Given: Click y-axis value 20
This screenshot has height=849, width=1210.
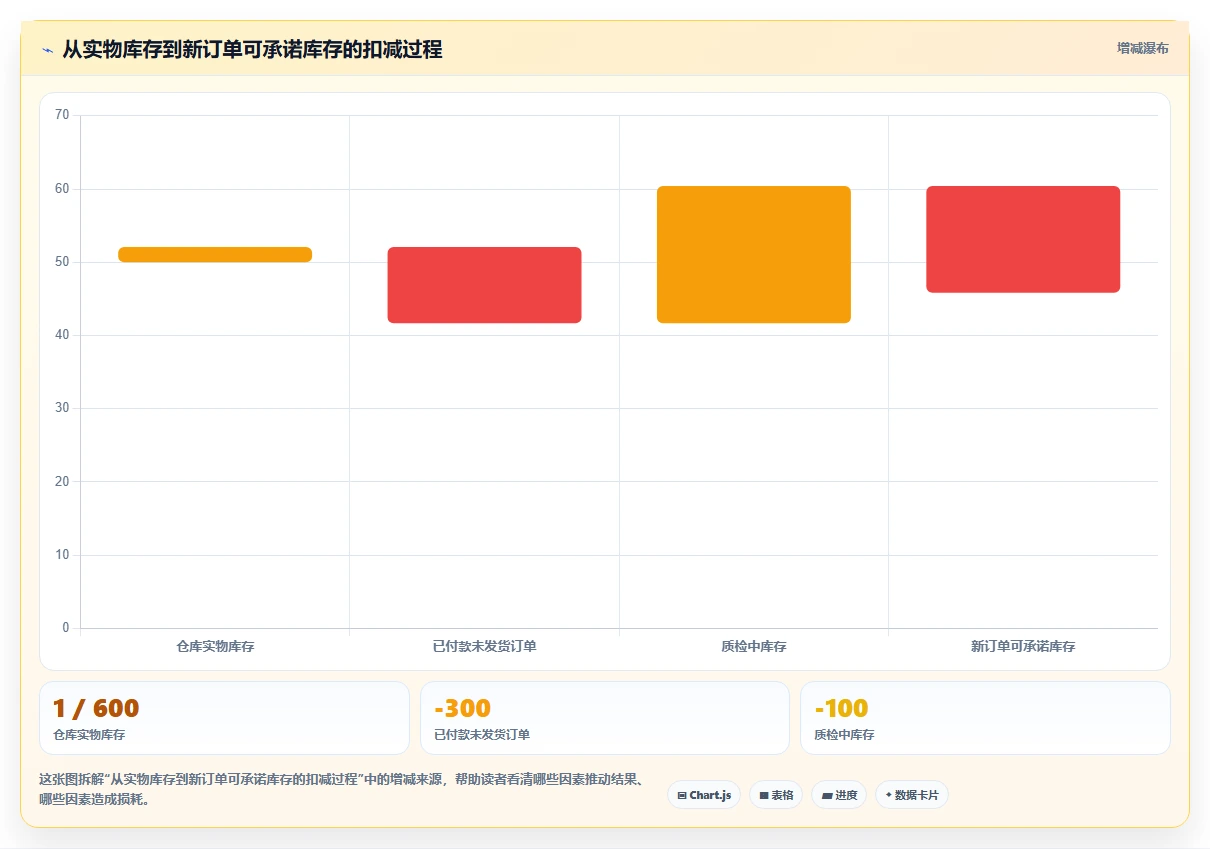Looking at the screenshot, I should pos(62,482).
